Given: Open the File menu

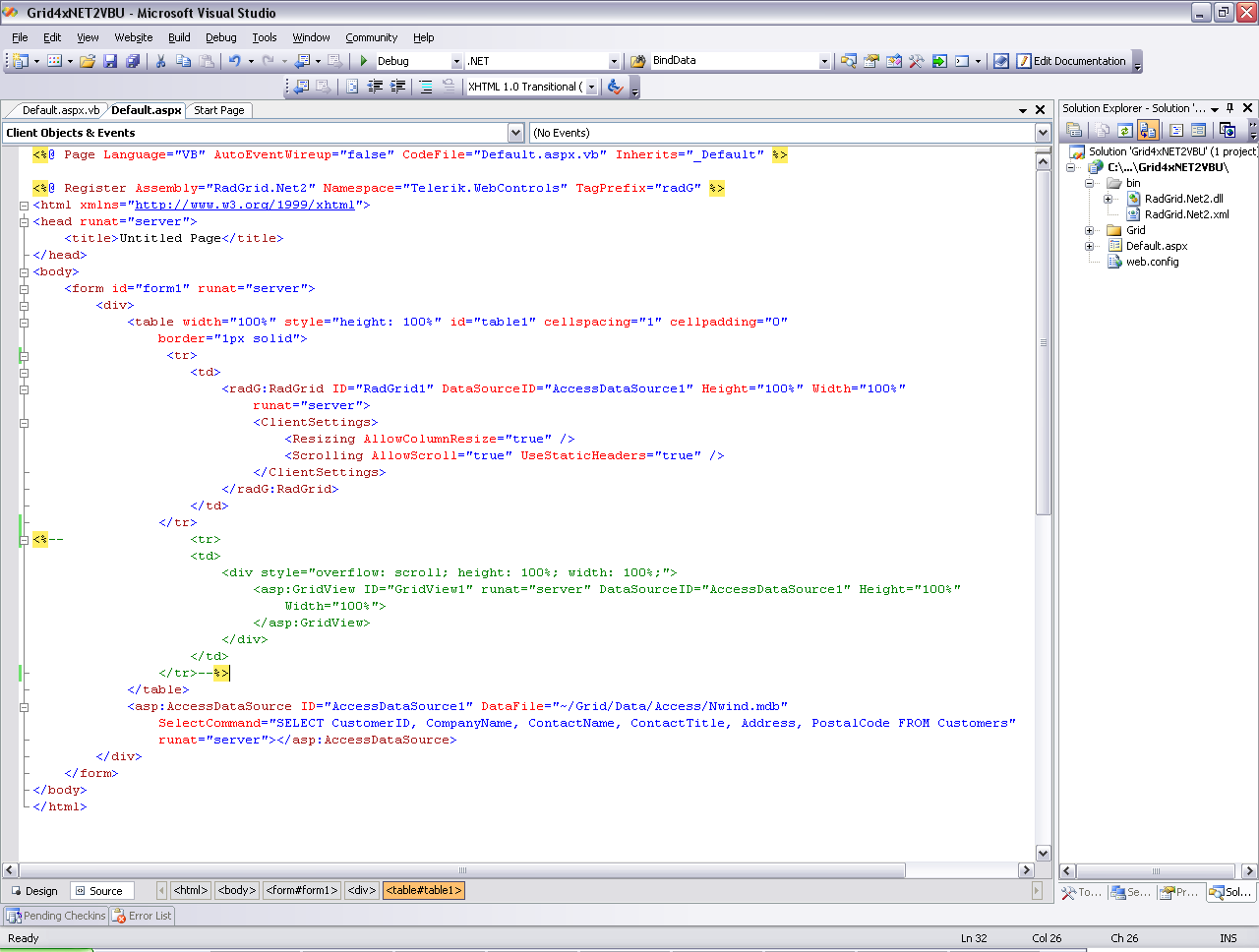Looking at the screenshot, I should (20, 37).
